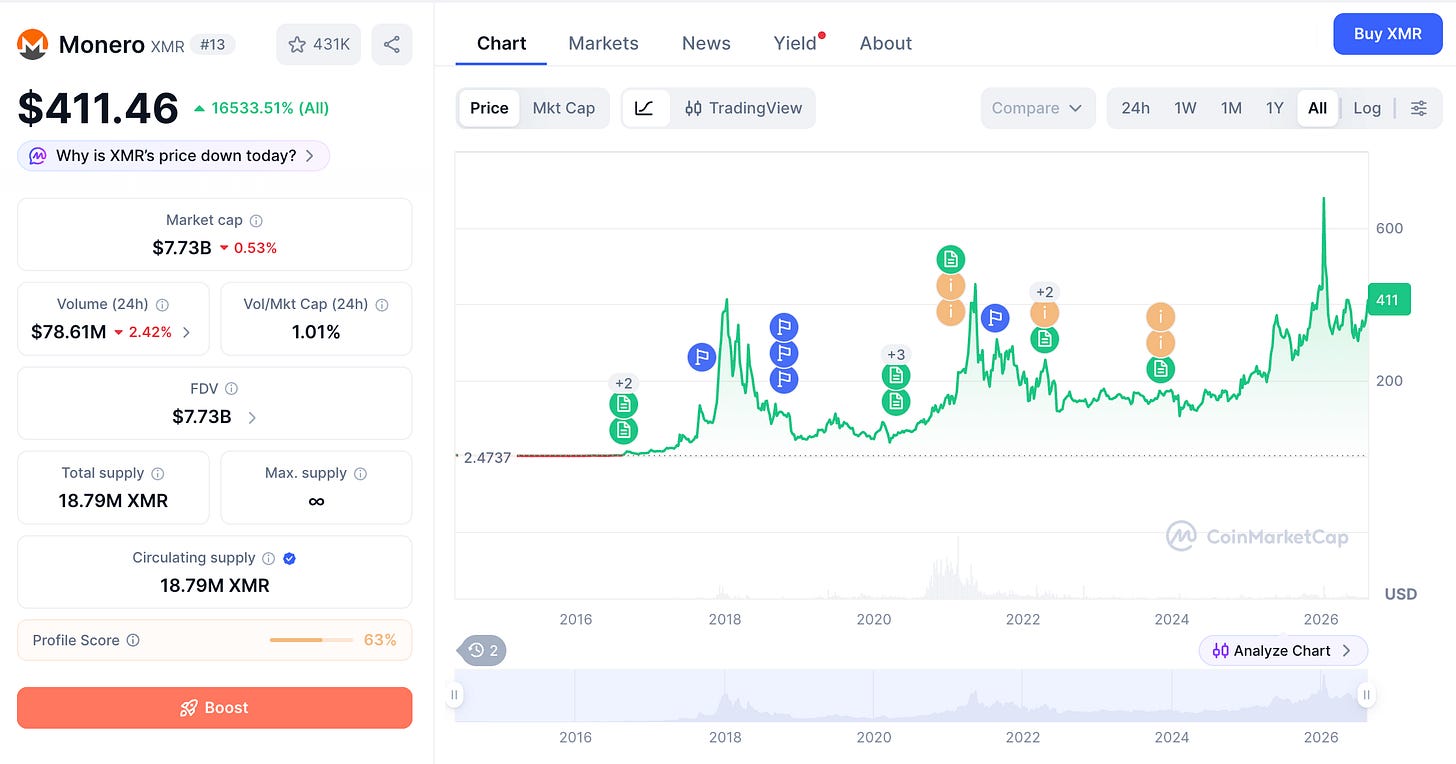The height and width of the screenshot is (764, 1456).
Task: Select the 1Y time range
Action: [1274, 108]
